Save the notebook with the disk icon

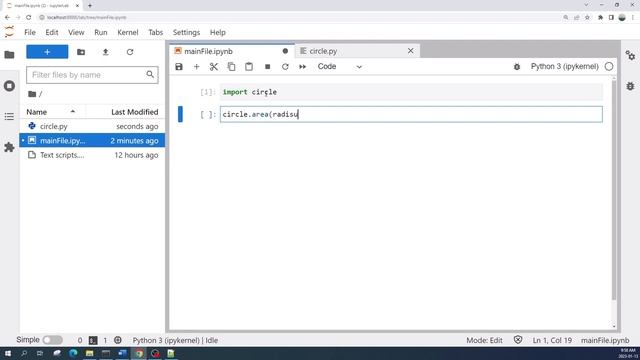179,67
